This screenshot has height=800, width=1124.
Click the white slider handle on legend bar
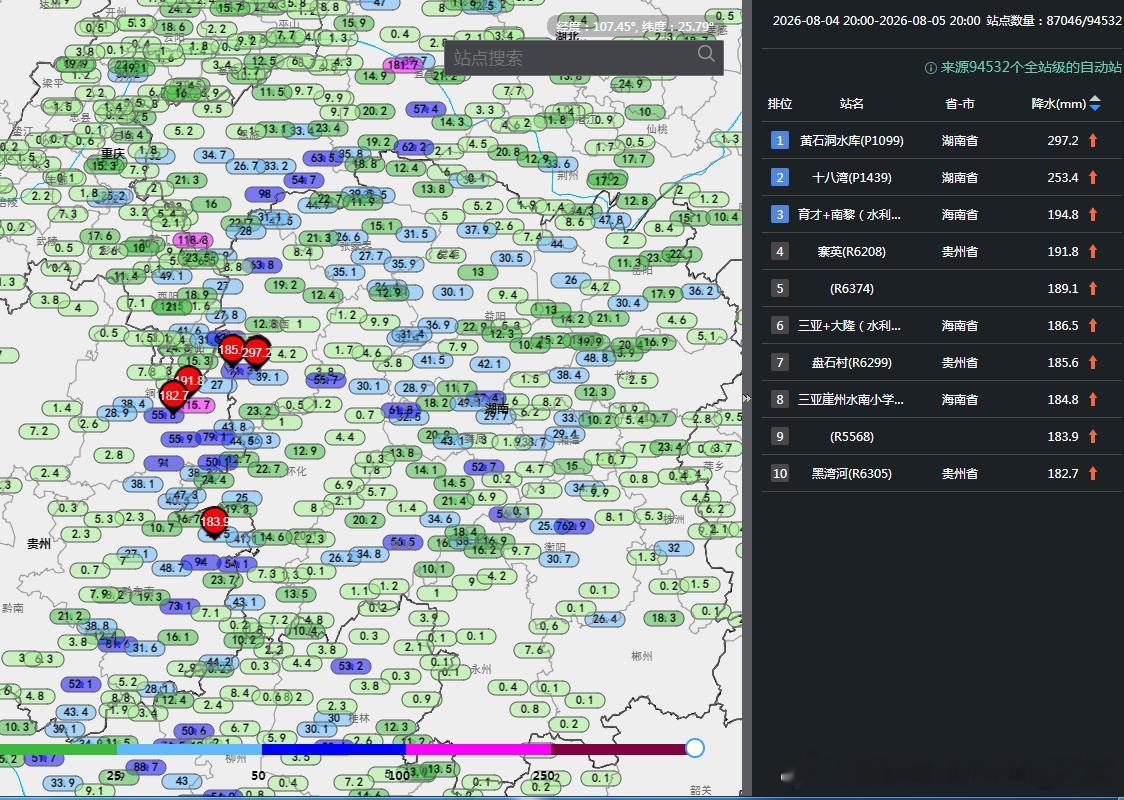tap(695, 748)
